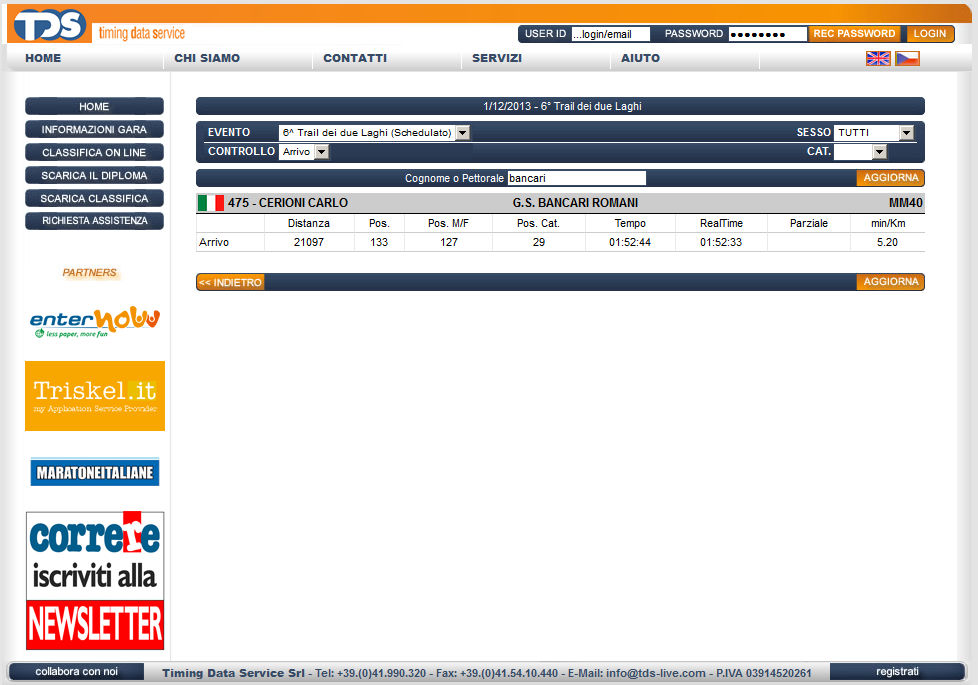Go to the SERVIZI menu item
Image resolution: width=978 pixels, height=685 pixels.
[x=497, y=58]
